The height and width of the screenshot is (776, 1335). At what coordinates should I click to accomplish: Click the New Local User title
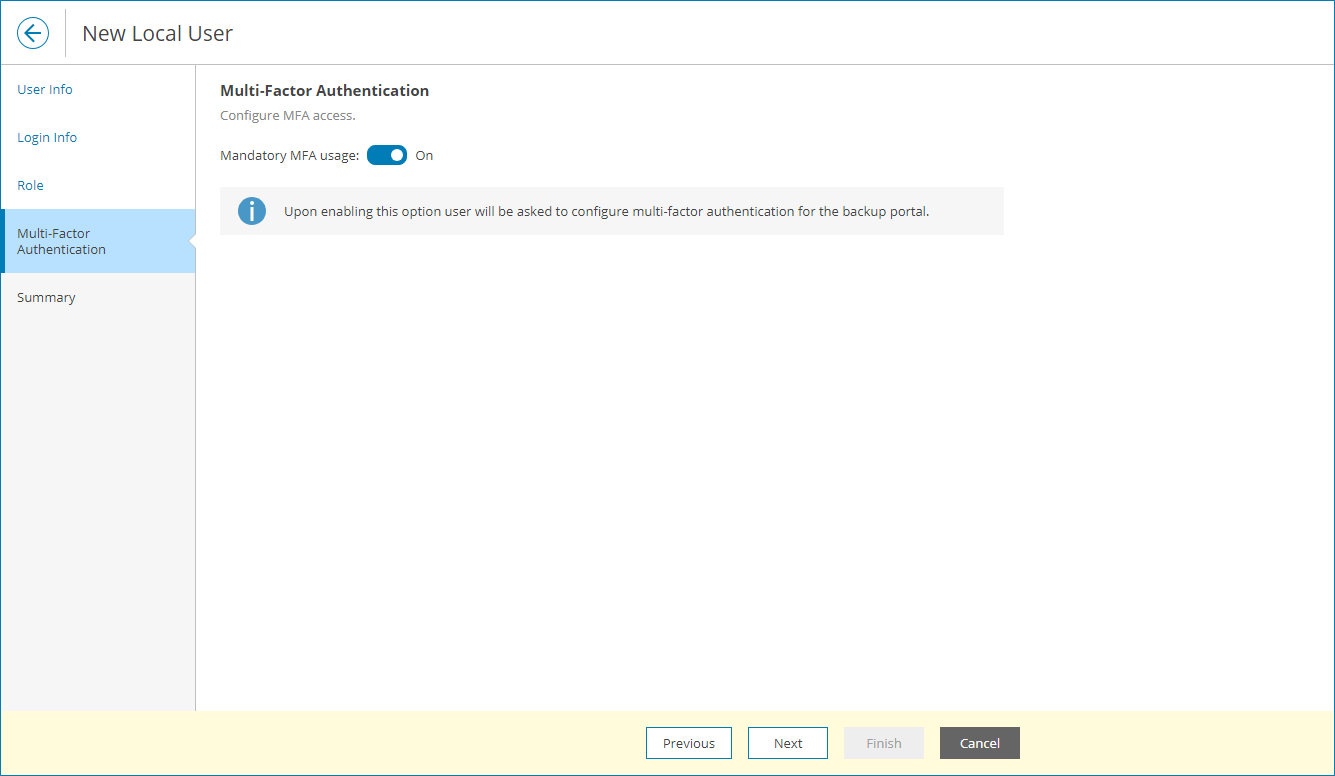pos(157,33)
